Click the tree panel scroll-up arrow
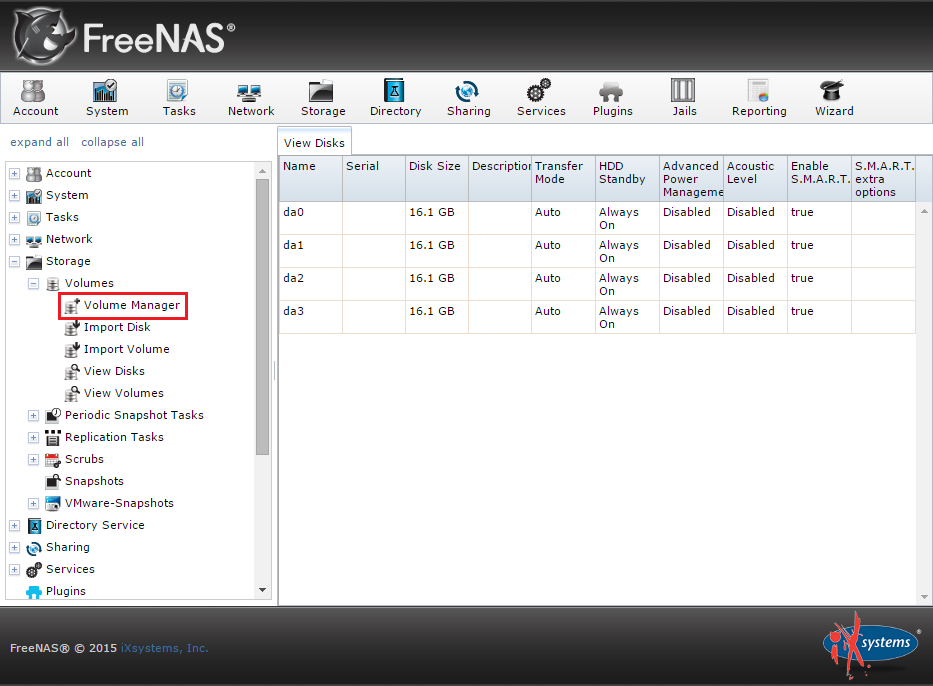This screenshot has width=933, height=686. click(x=262, y=171)
